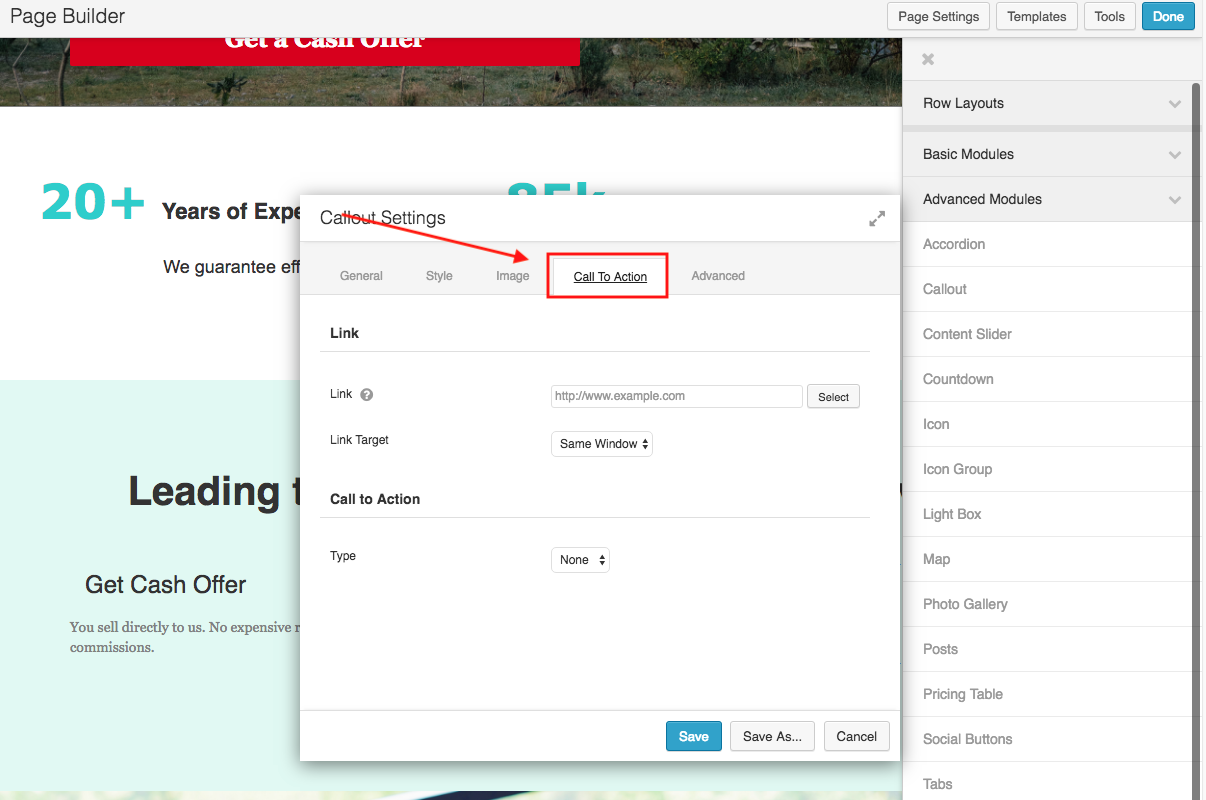Open Page Settings
This screenshot has height=800, width=1206.
(939, 16)
